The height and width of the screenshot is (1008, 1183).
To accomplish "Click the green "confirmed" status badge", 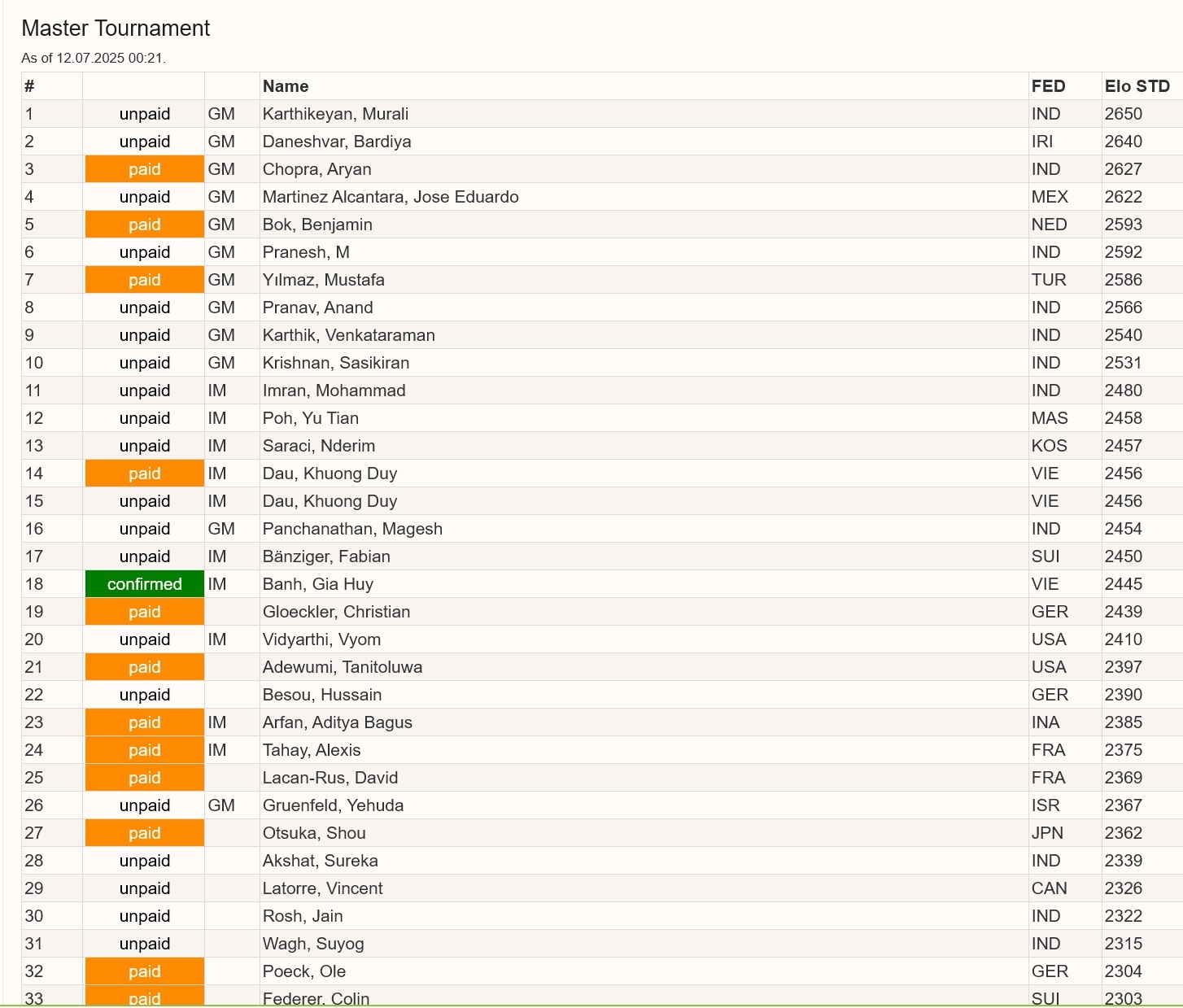I will pos(145,584).
